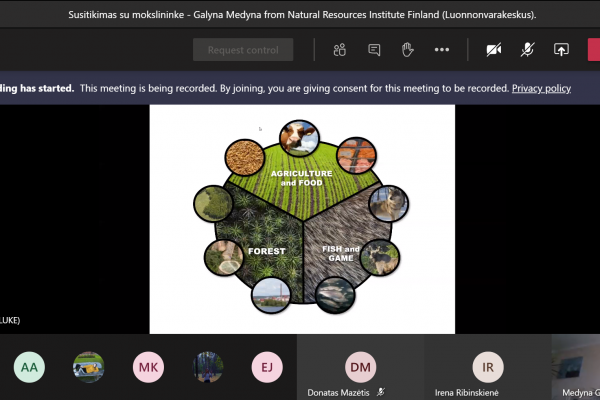Image resolution: width=600 pixels, height=400 pixels.
Task: Click Donatas Mazėtis muted microphone indicator
Action: tap(381, 392)
